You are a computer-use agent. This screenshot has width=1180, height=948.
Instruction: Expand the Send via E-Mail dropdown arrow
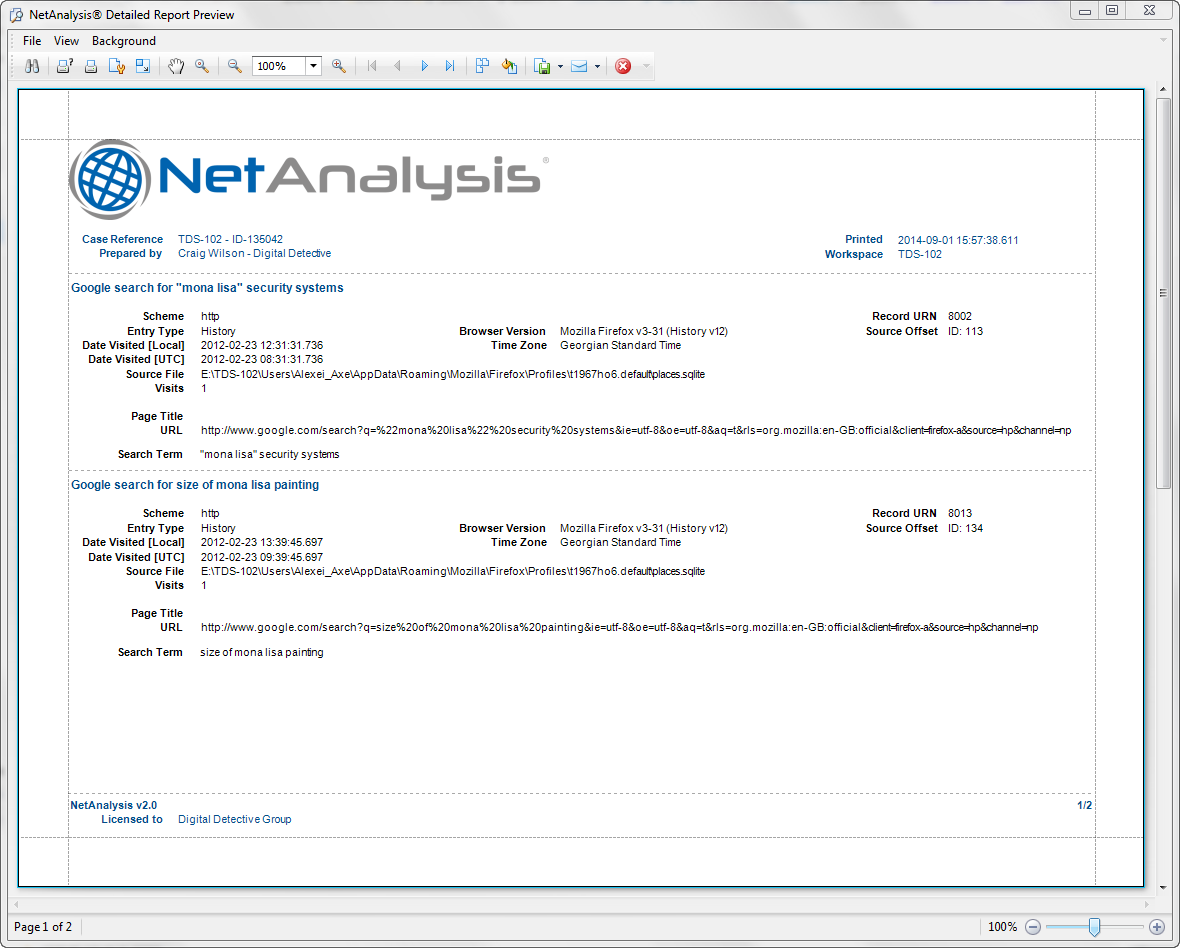[x=597, y=66]
